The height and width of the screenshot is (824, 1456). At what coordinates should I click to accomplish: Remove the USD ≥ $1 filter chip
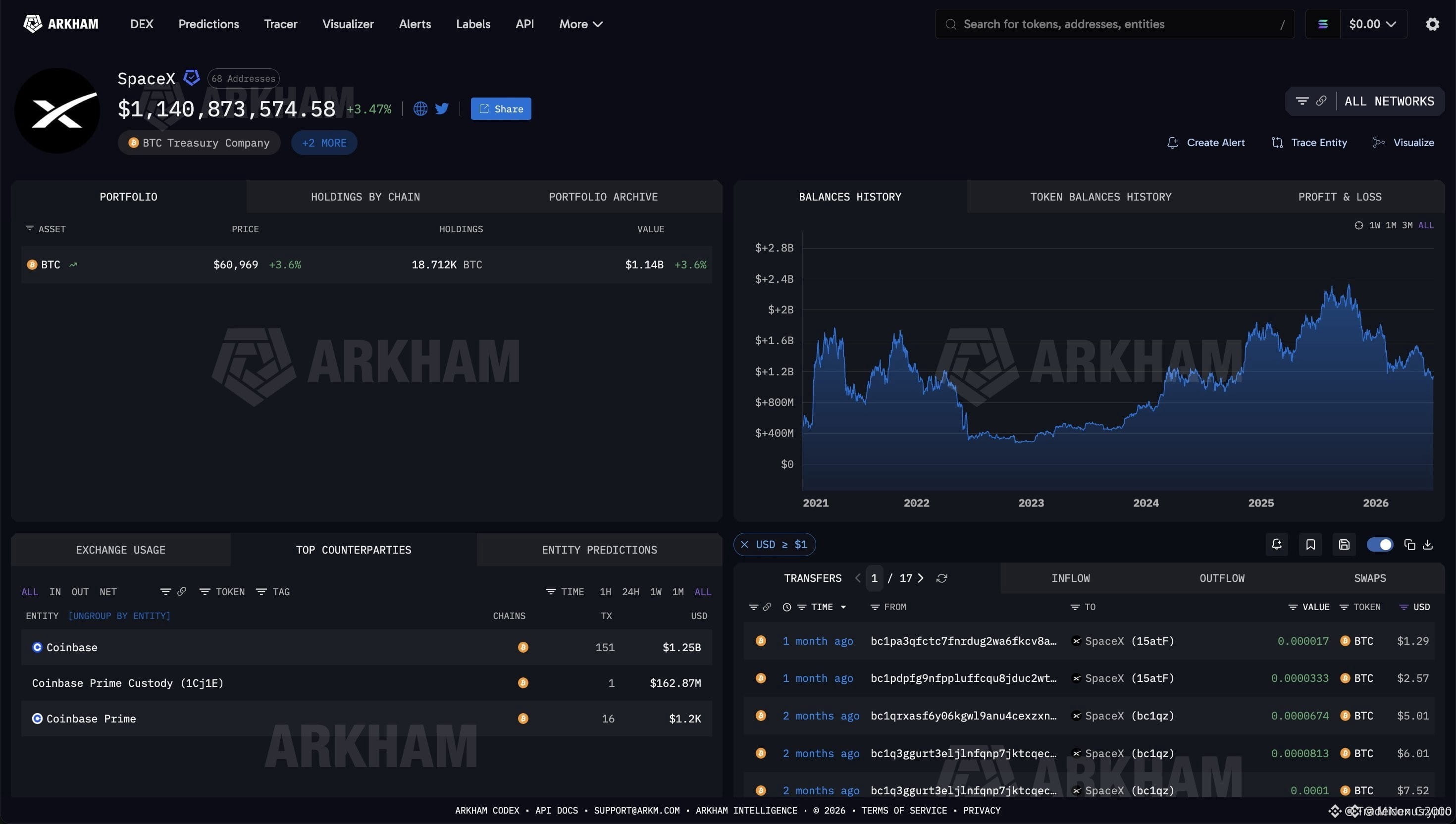pos(745,544)
